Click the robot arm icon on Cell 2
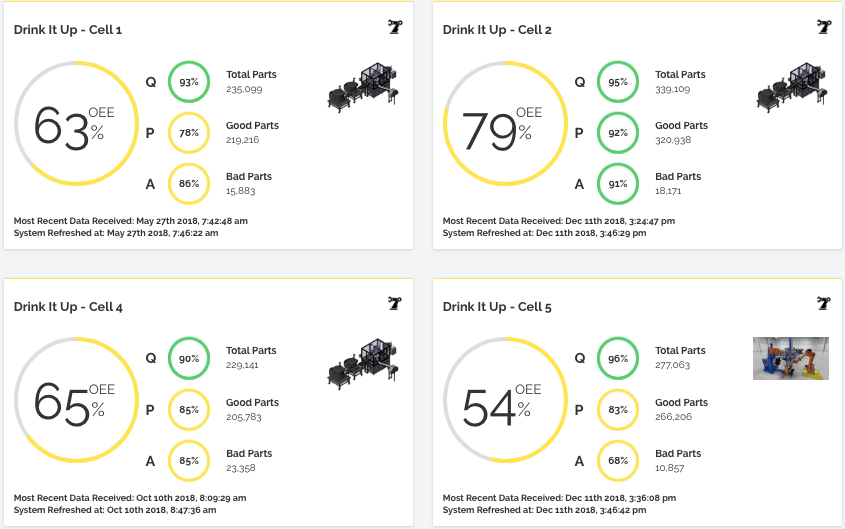 [x=824, y=27]
